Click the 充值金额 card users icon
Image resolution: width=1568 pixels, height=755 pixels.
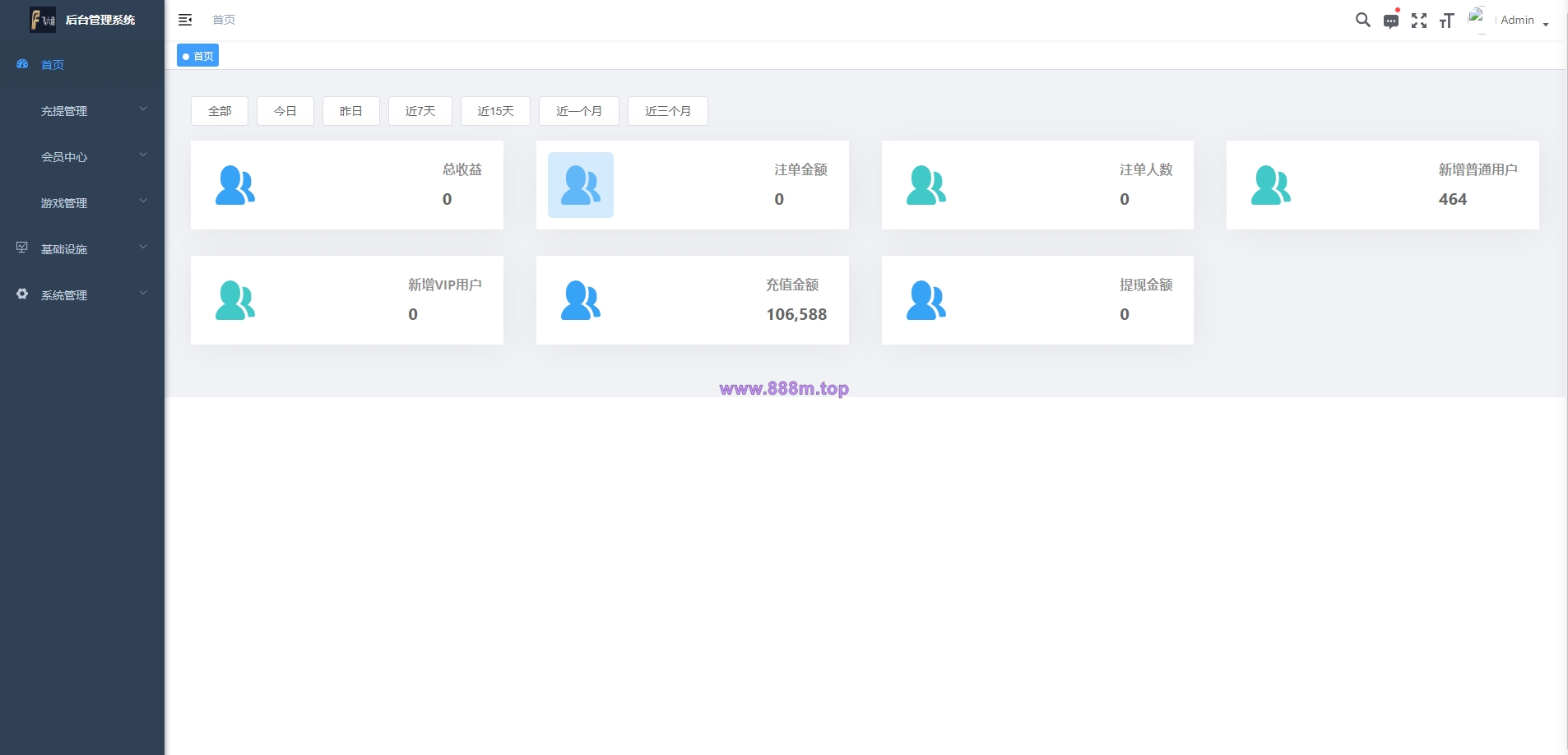point(581,300)
